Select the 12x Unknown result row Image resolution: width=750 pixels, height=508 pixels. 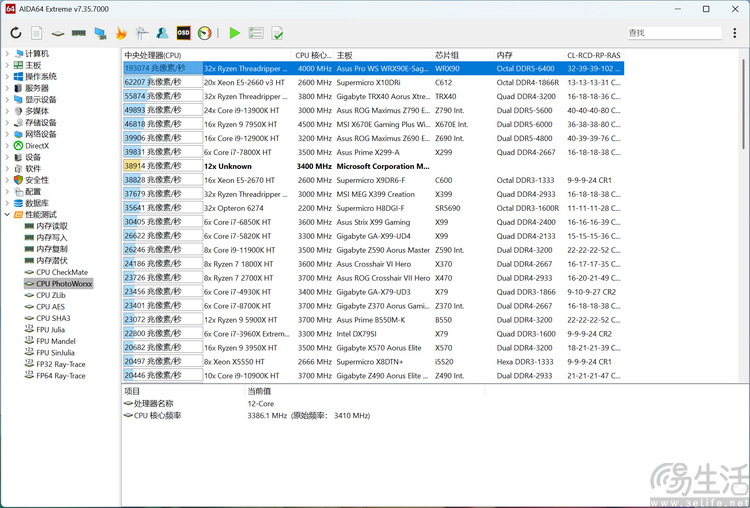click(x=373, y=166)
